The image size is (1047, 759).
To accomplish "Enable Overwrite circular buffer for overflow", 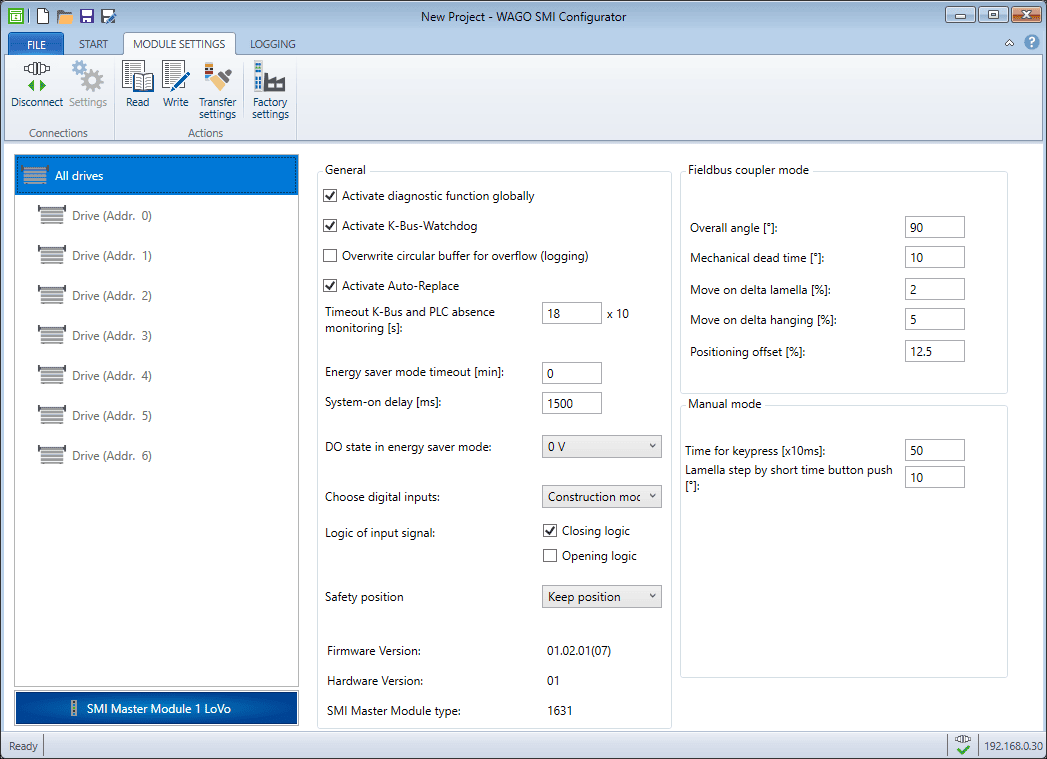I will (x=331, y=256).
